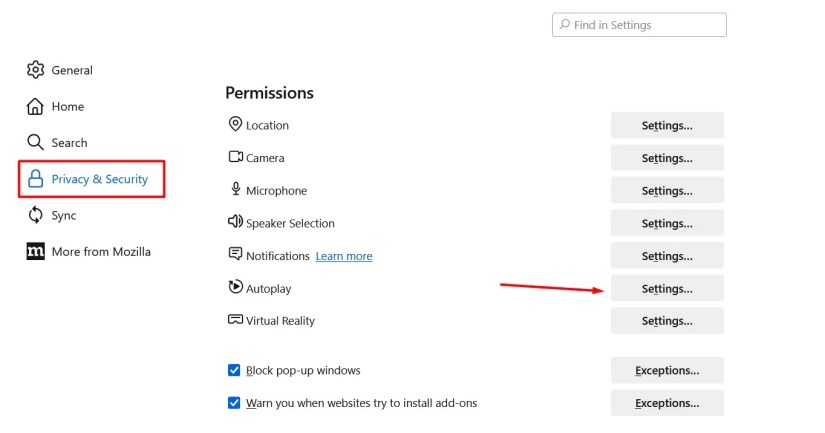This screenshot has width=825, height=433.
Task: Click the Location pin icon
Action: 235,124
